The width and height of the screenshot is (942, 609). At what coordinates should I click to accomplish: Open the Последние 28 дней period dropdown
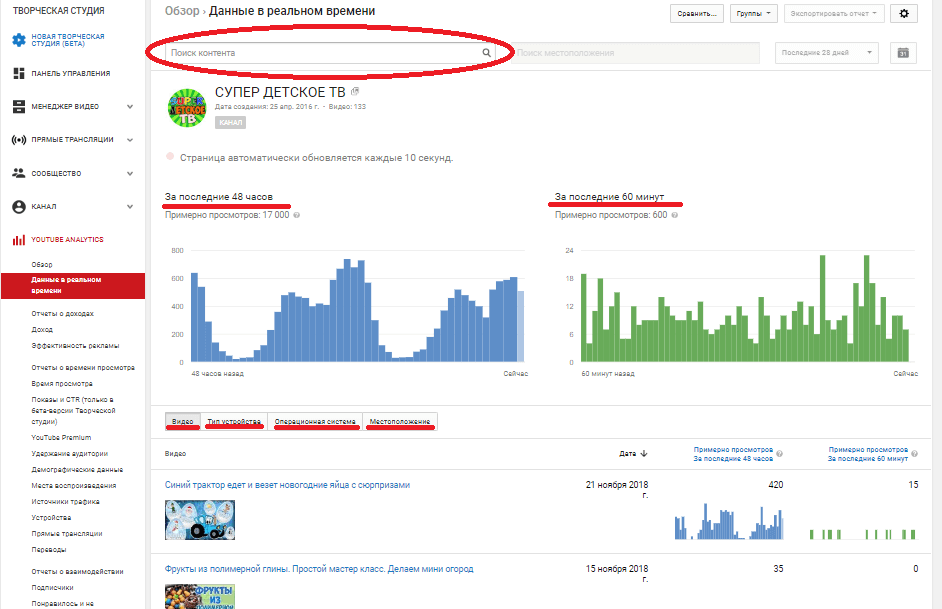827,53
